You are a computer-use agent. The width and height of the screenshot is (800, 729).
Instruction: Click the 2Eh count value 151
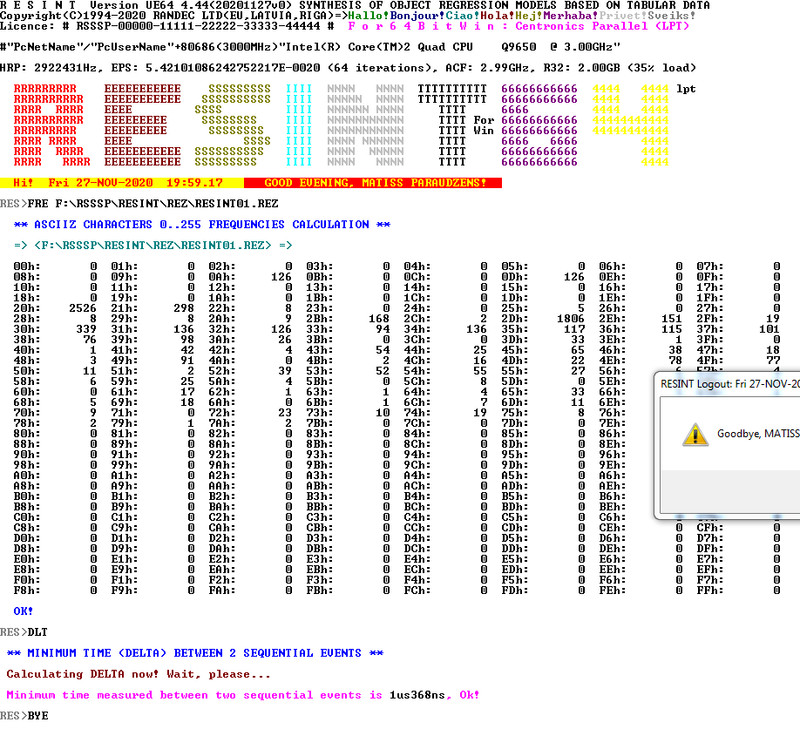(x=672, y=319)
